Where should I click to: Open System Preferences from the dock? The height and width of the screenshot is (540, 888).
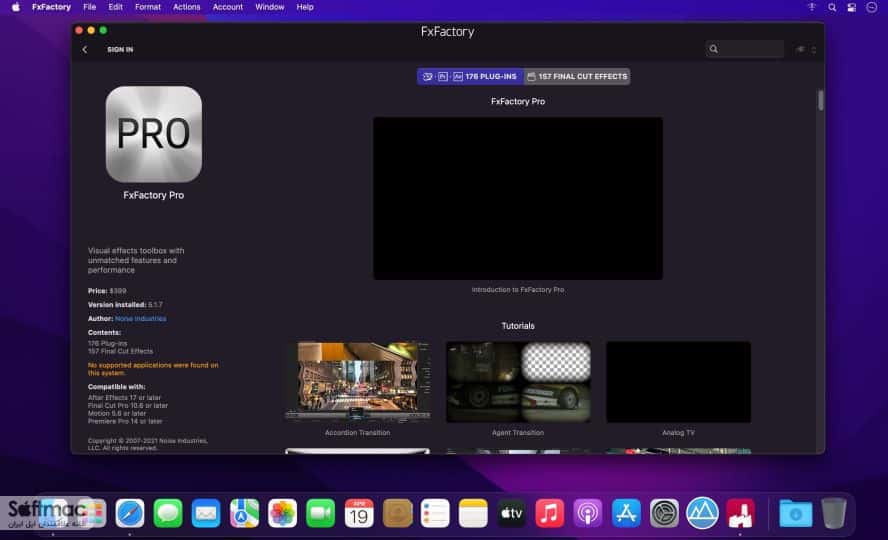[x=664, y=513]
